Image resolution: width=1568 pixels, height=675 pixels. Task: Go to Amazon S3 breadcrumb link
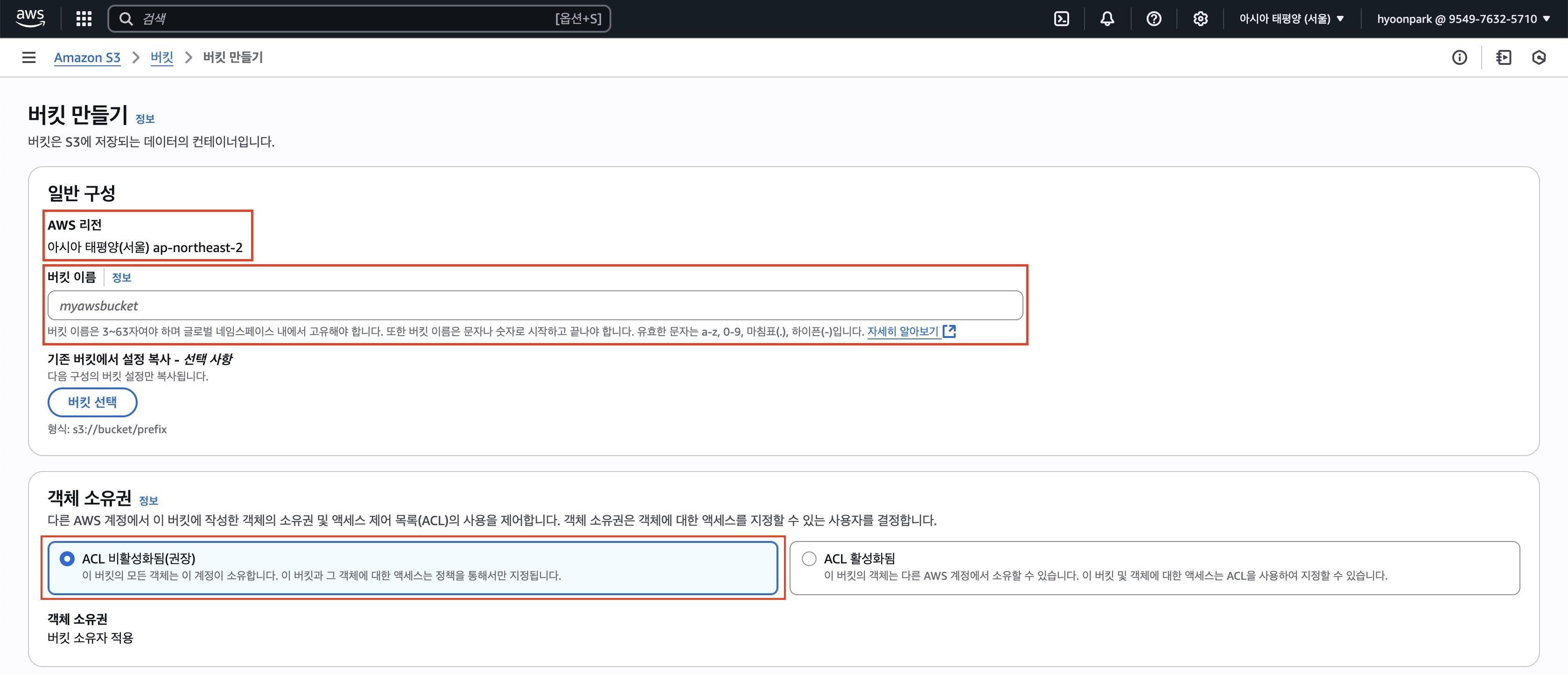[x=87, y=57]
